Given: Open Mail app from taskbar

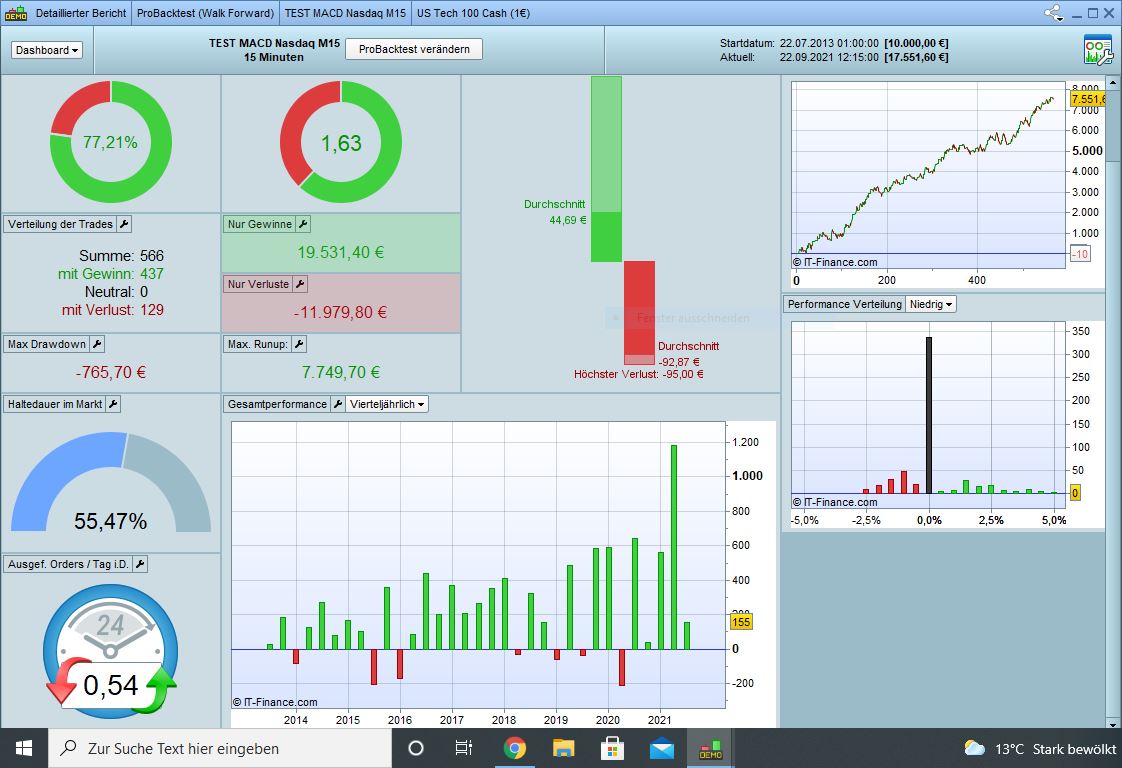Looking at the screenshot, I should [x=662, y=749].
